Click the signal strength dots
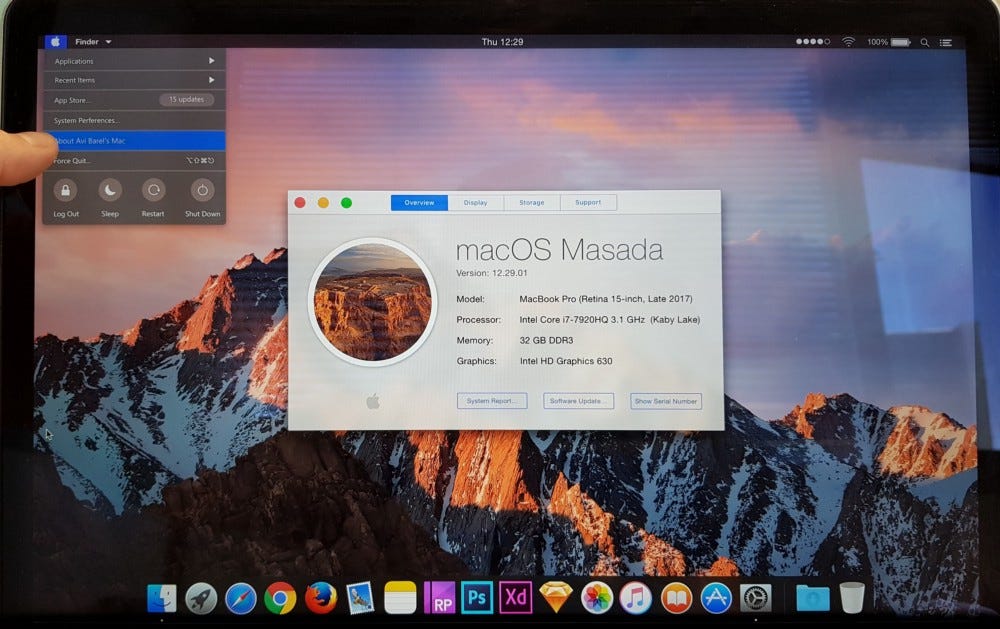 pos(813,41)
